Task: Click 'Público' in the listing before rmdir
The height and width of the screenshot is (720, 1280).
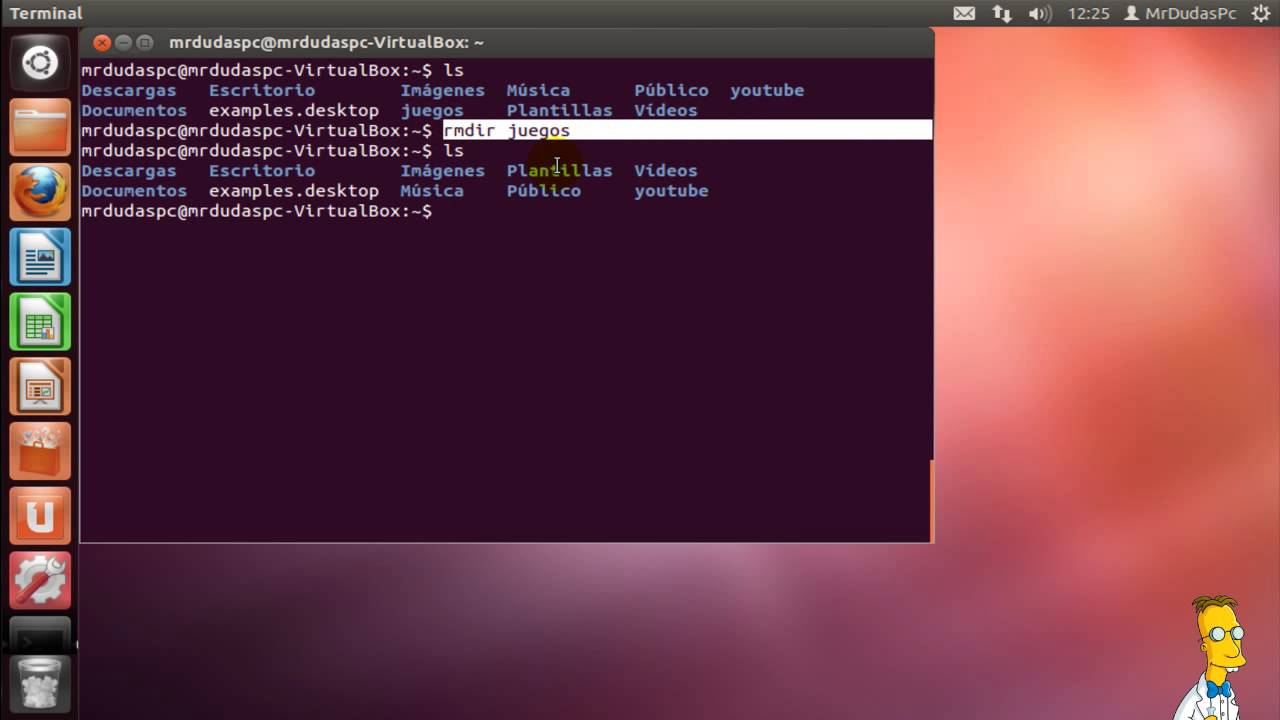Action: pos(671,90)
